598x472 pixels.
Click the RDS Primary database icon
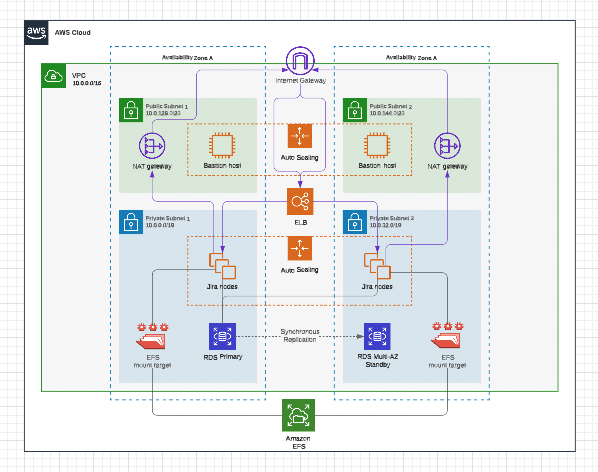click(x=222, y=336)
